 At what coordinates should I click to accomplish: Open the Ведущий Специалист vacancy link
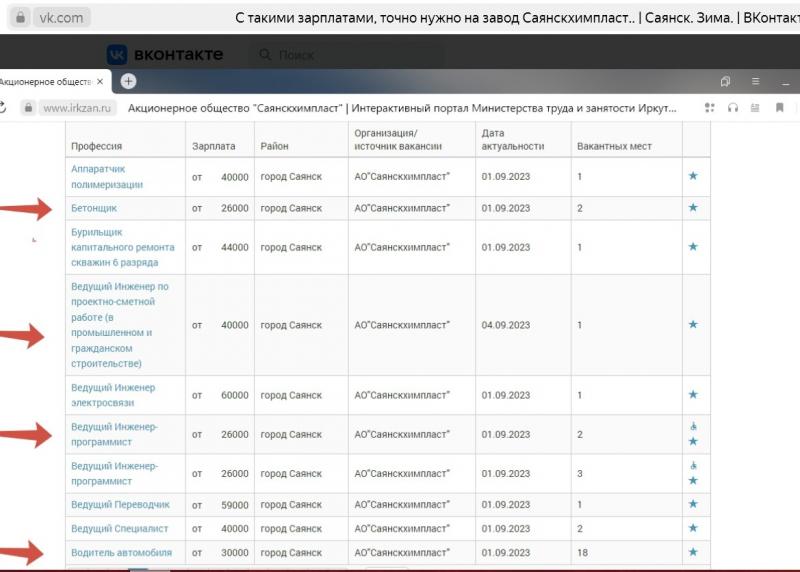[x=119, y=529]
